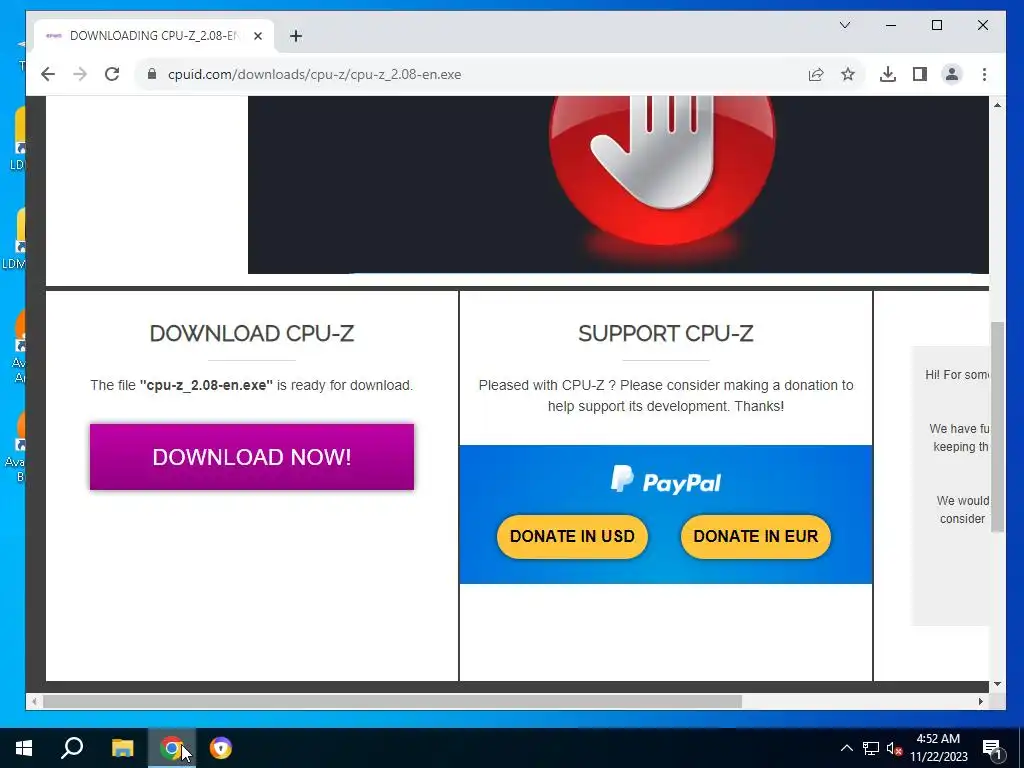Select the DOWNLOADING CPU-Z tab
This screenshot has height=768, width=1024.
[x=153, y=36]
